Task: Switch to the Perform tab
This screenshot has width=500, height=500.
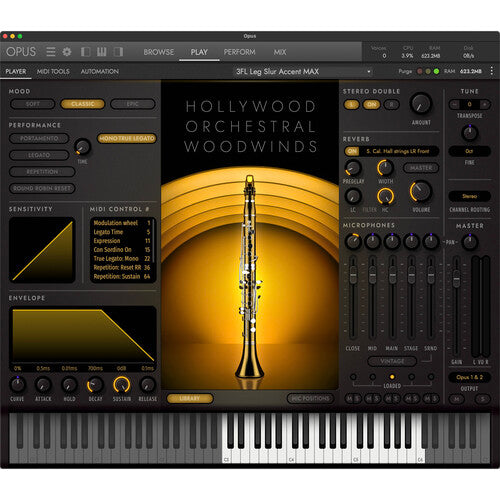Action: [x=239, y=52]
